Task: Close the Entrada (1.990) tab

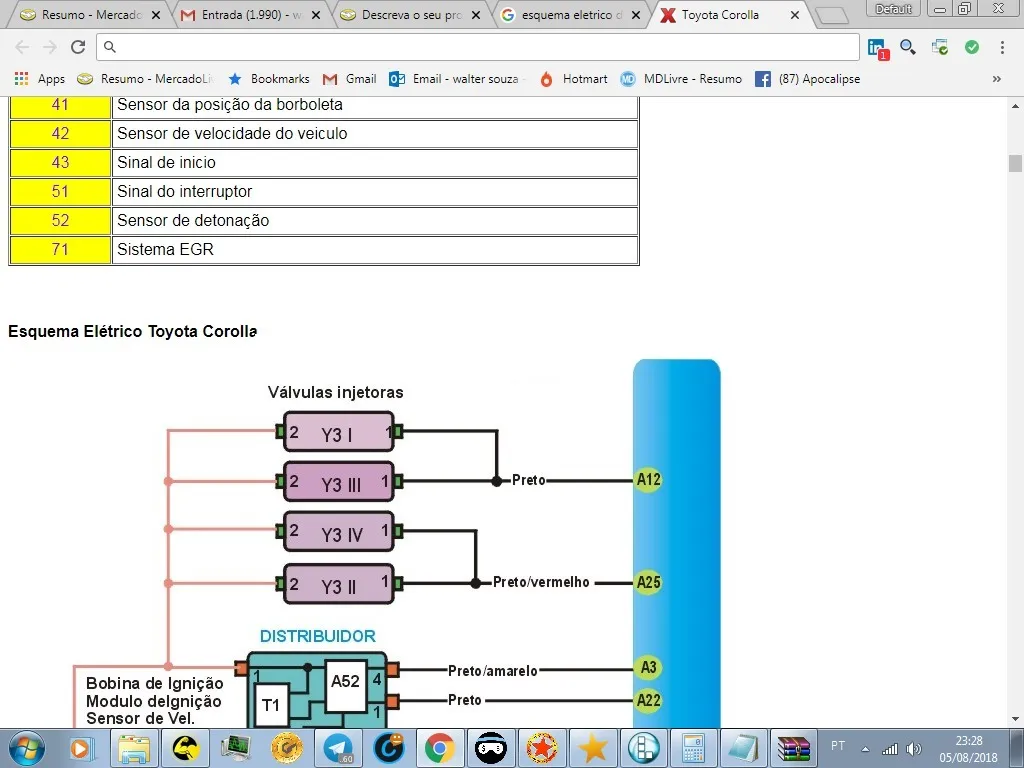Action: (315, 15)
